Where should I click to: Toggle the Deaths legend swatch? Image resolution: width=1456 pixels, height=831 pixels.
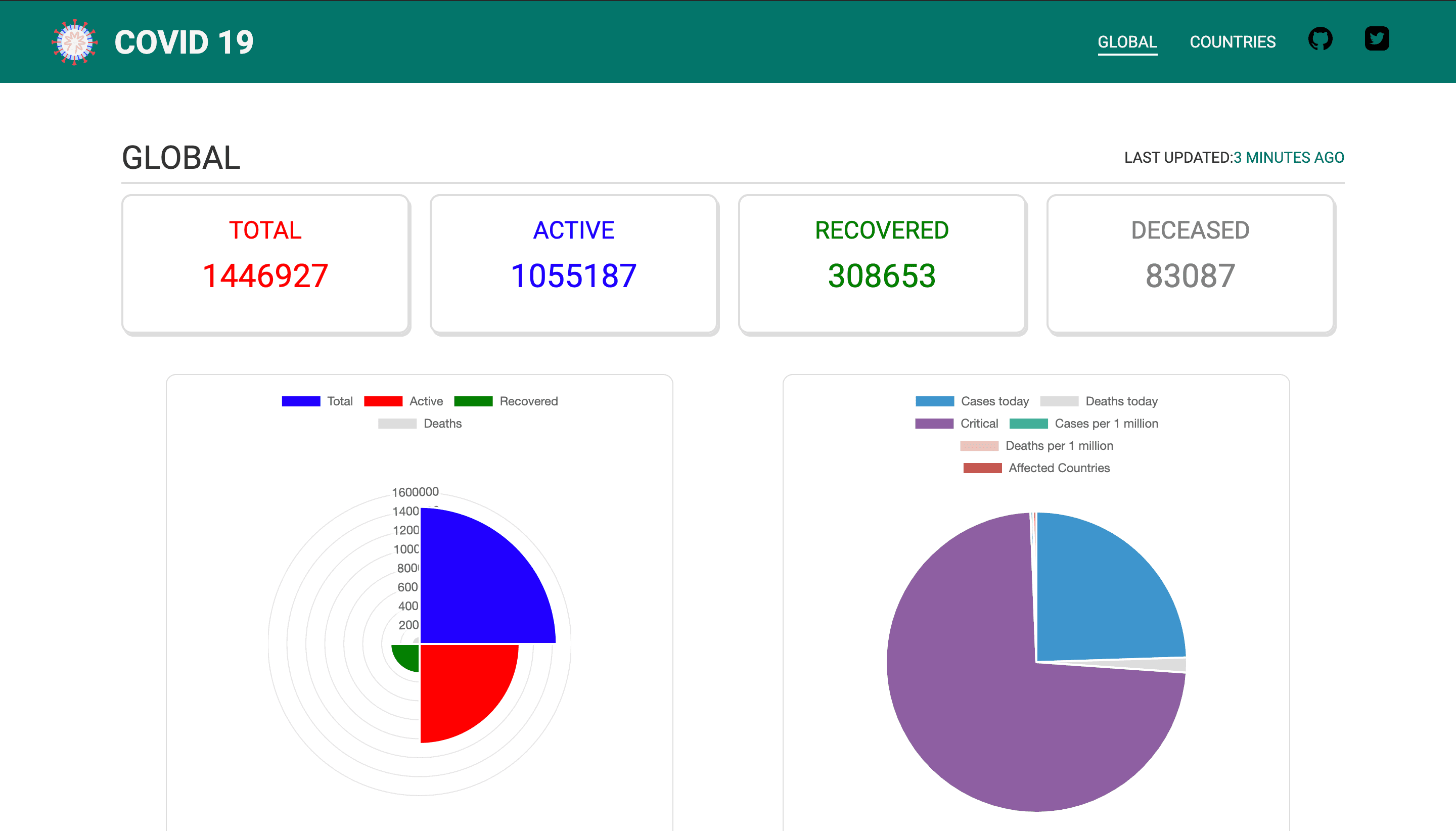[420, 424]
